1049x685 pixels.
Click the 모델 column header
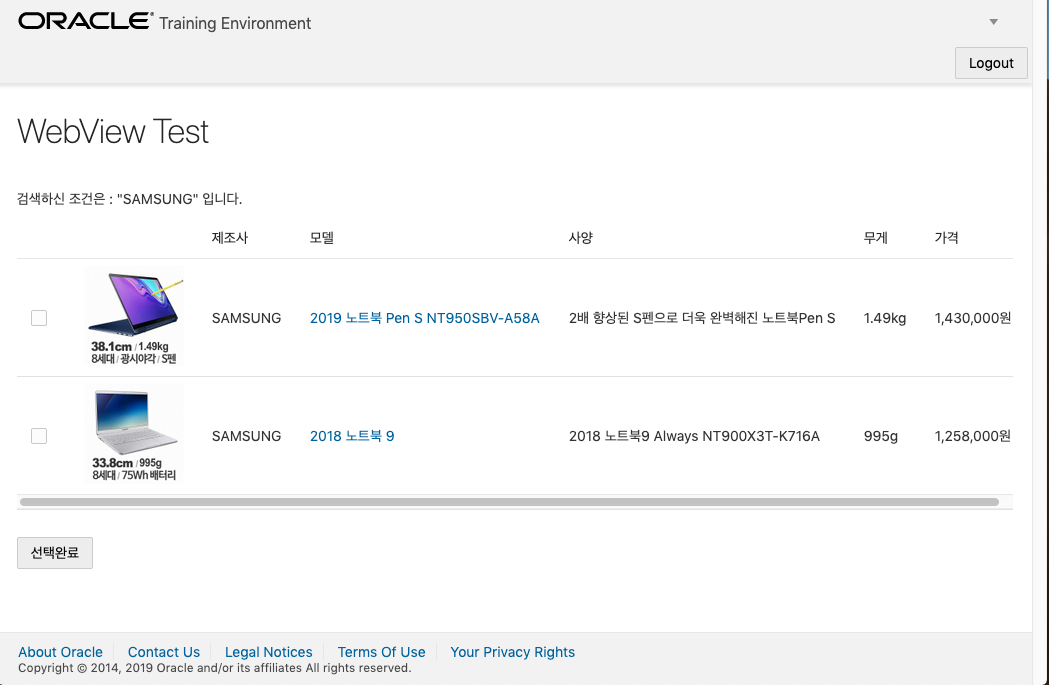[x=322, y=237]
